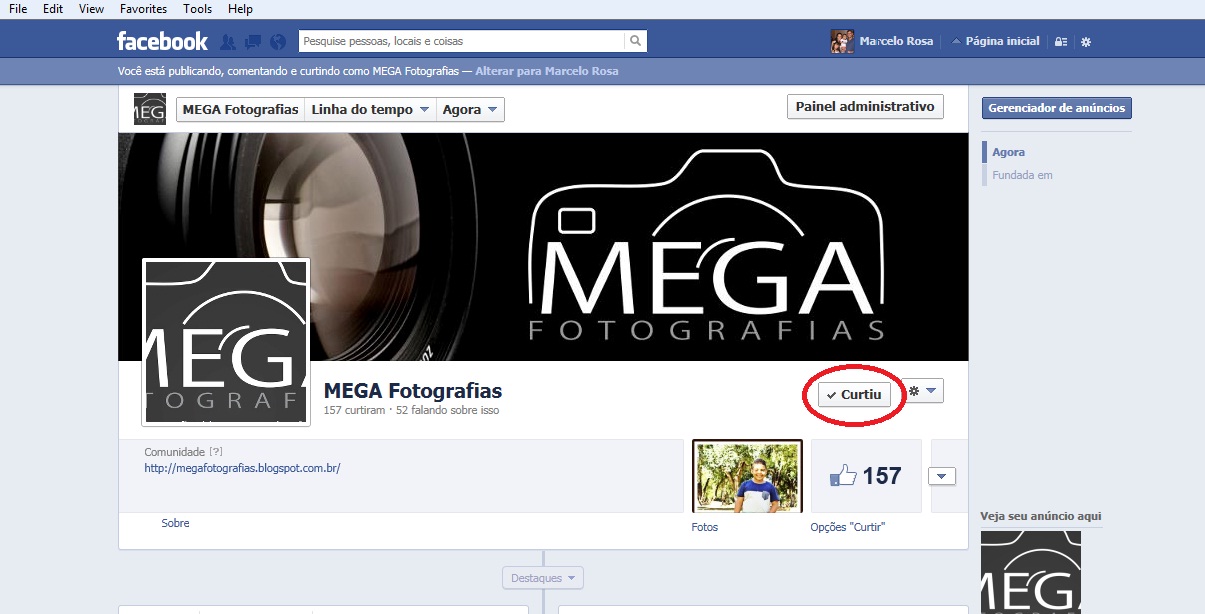This screenshot has height=614, width=1205.
Task: Open the messages icon
Action: coord(253,42)
